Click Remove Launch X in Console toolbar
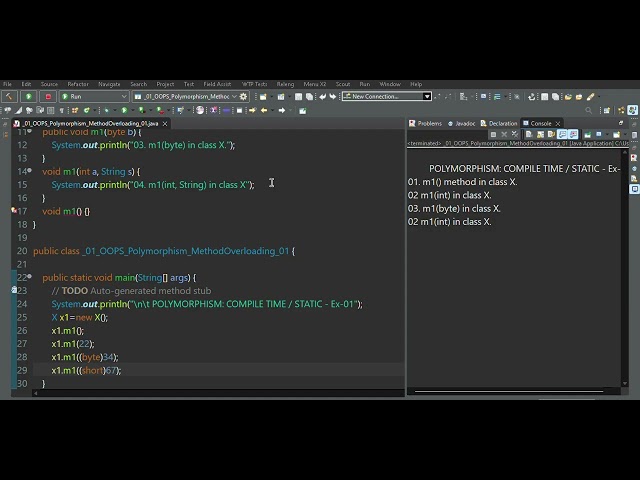This screenshot has width=640, height=480. (x=504, y=134)
